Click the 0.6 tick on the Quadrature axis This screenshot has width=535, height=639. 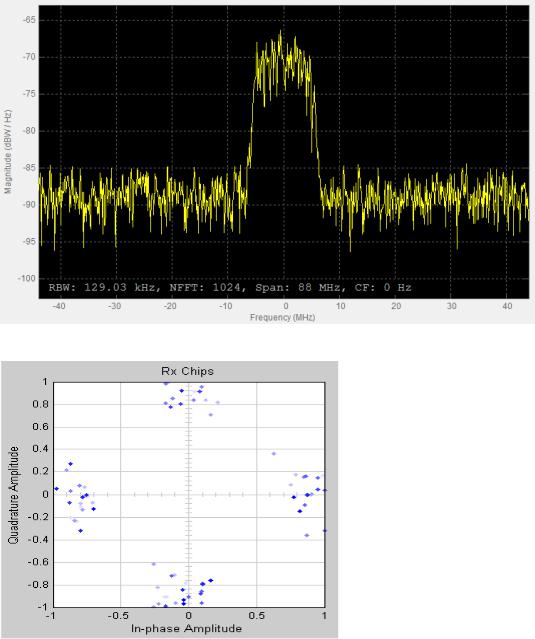pyautogui.click(x=40, y=427)
